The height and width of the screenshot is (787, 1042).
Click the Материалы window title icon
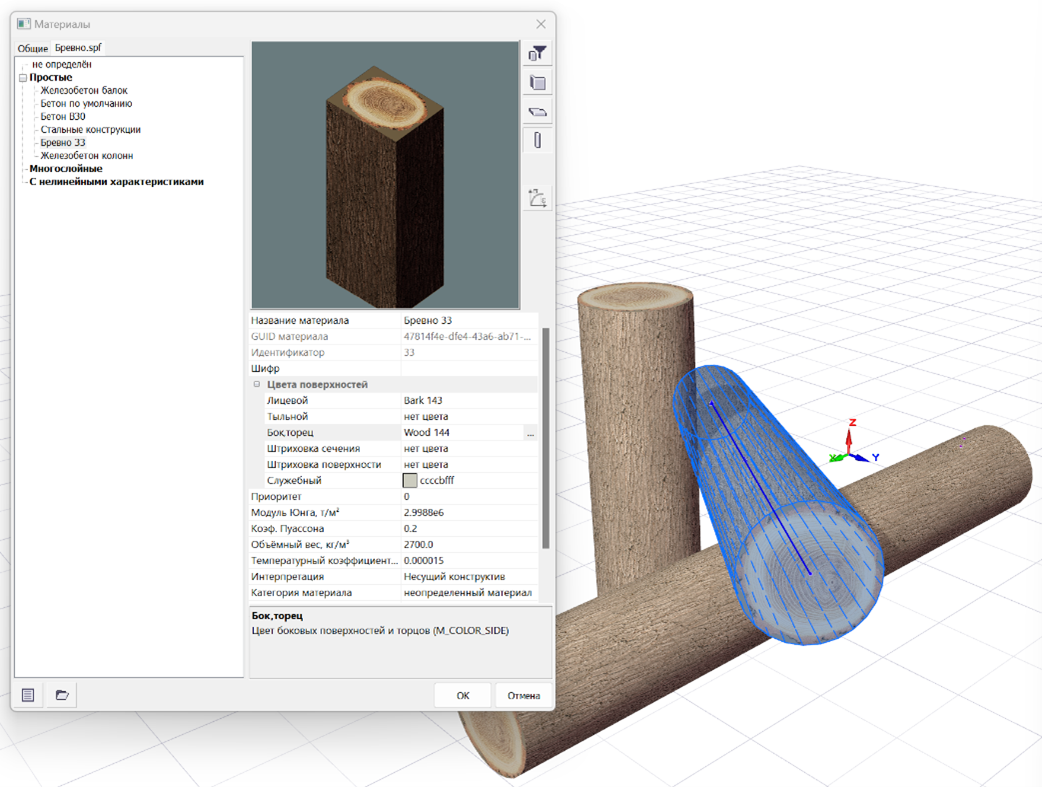pyautogui.click(x=24, y=24)
